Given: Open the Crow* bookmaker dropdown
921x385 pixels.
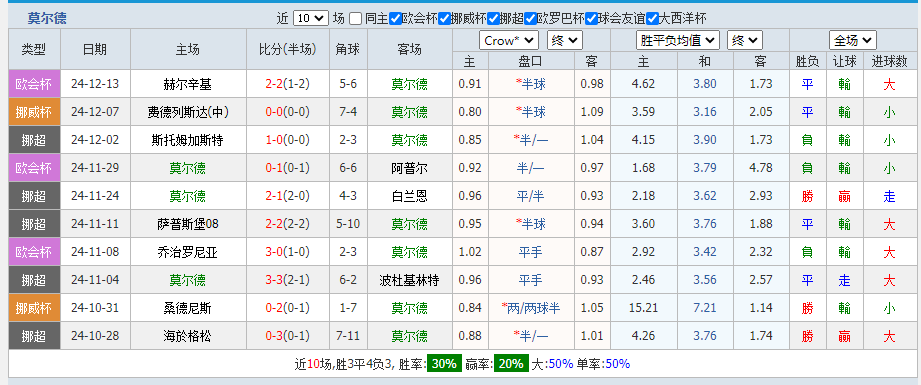Looking at the screenshot, I should pyautogui.click(x=509, y=41).
